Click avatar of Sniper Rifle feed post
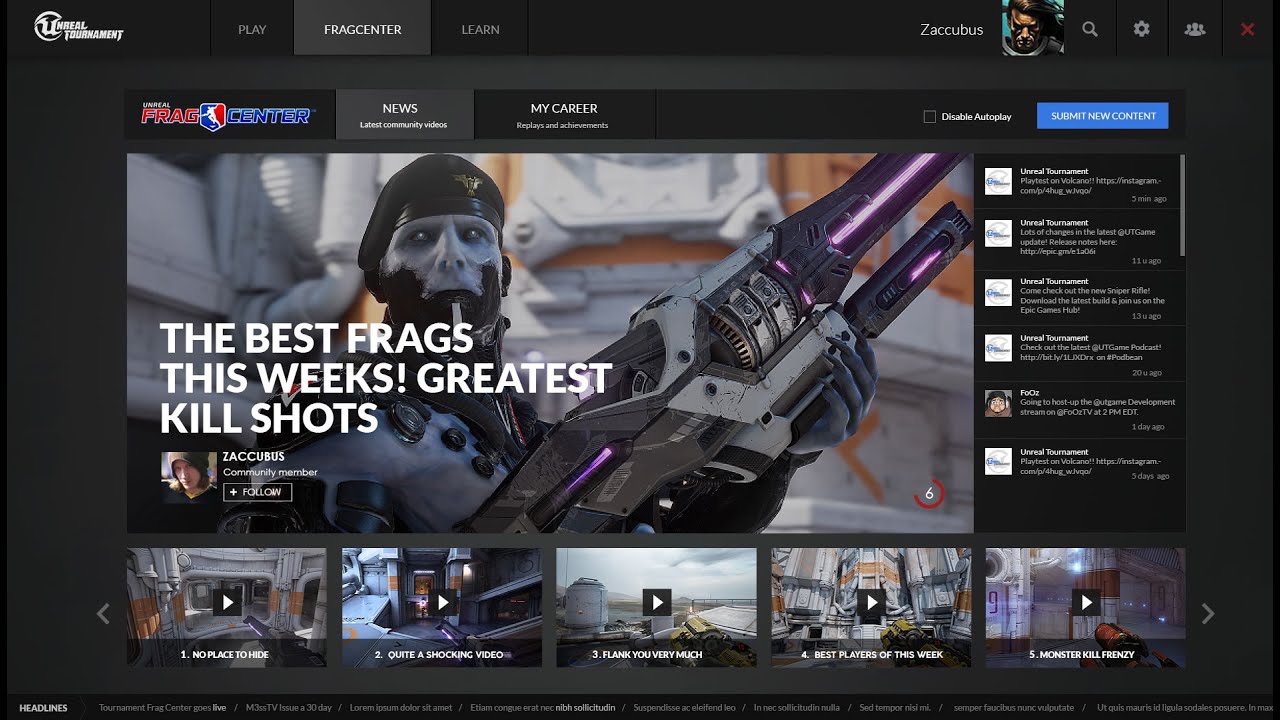 click(998, 292)
